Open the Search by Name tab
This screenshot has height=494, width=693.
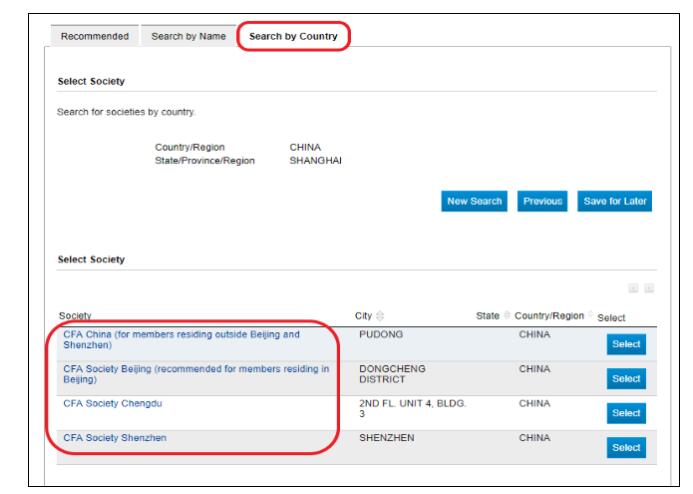click(x=187, y=37)
